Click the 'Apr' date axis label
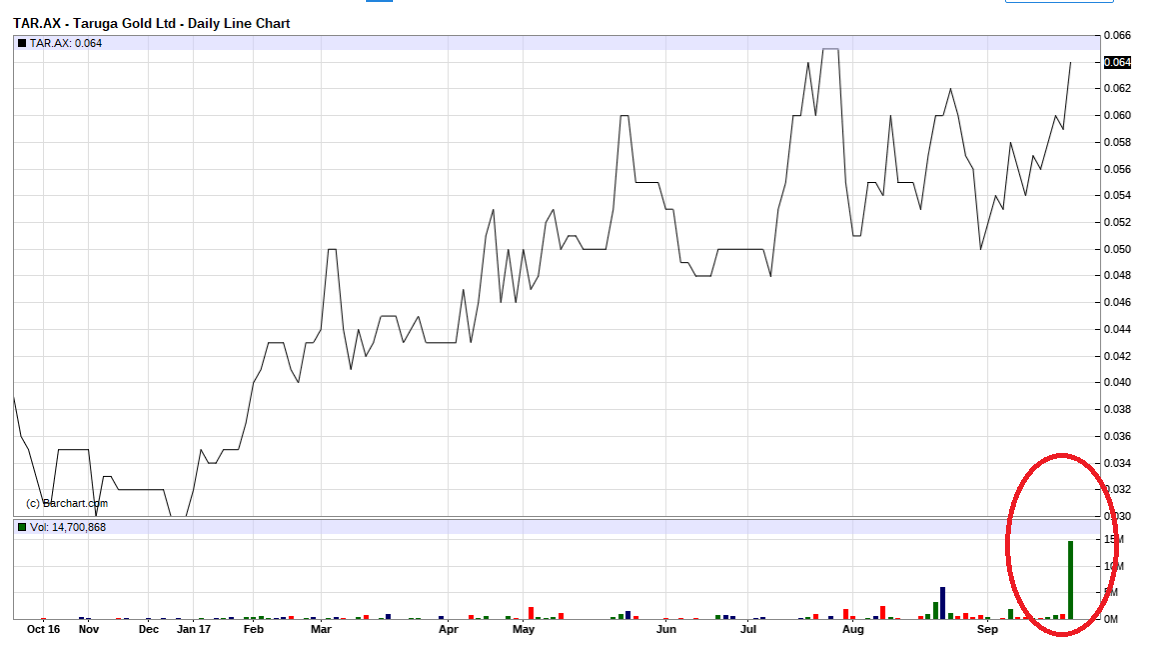The height and width of the screenshot is (650, 1155). coord(449,629)
